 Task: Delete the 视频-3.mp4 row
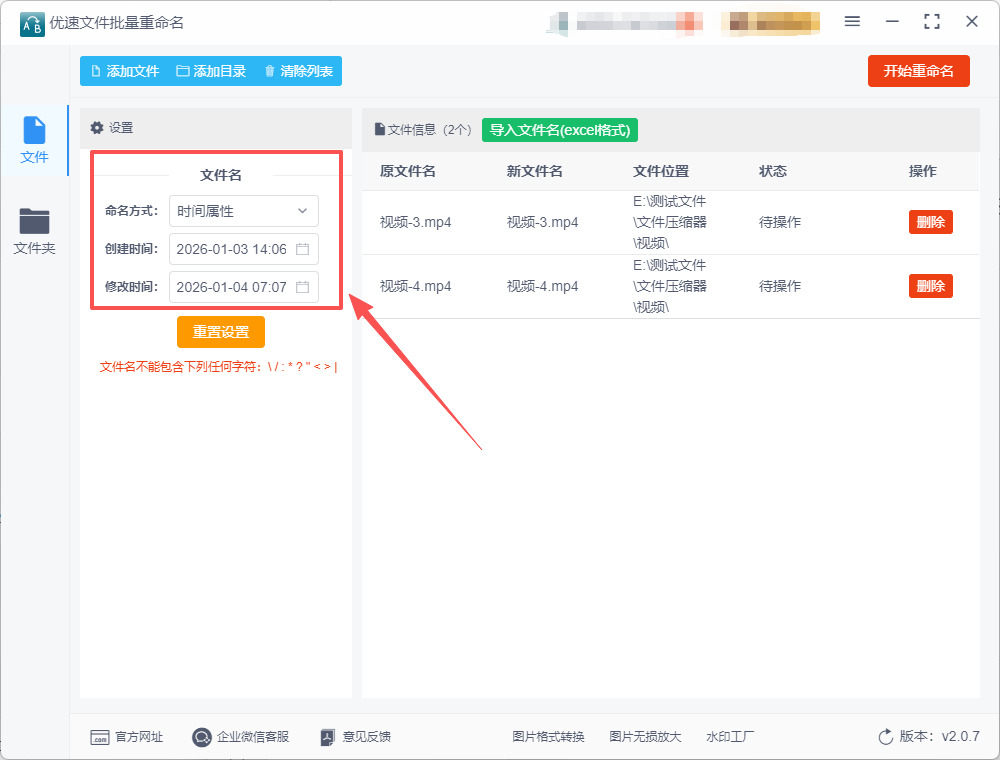click(x=930, y=222)
